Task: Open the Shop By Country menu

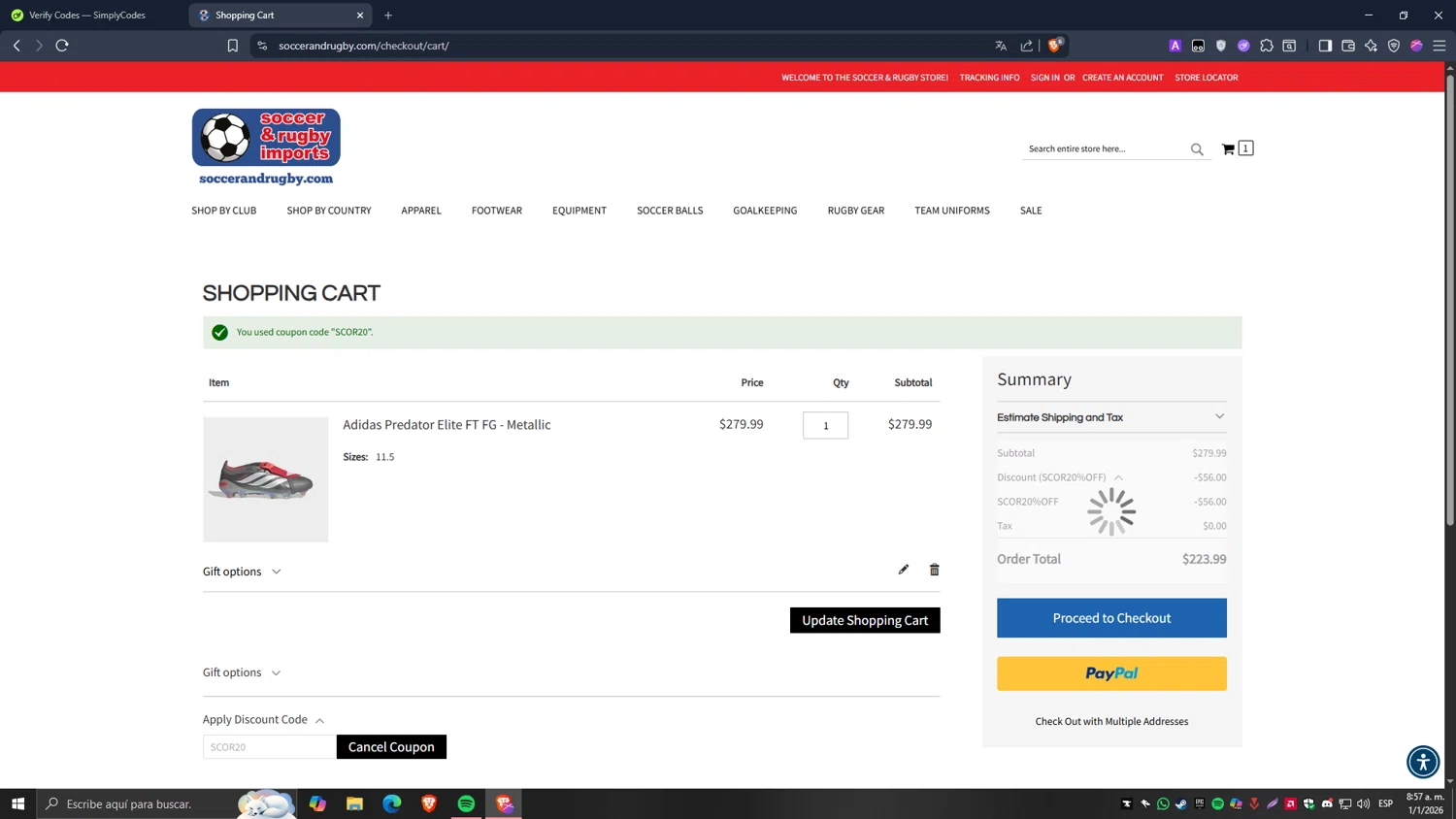Action: click(x=329, y=211)
